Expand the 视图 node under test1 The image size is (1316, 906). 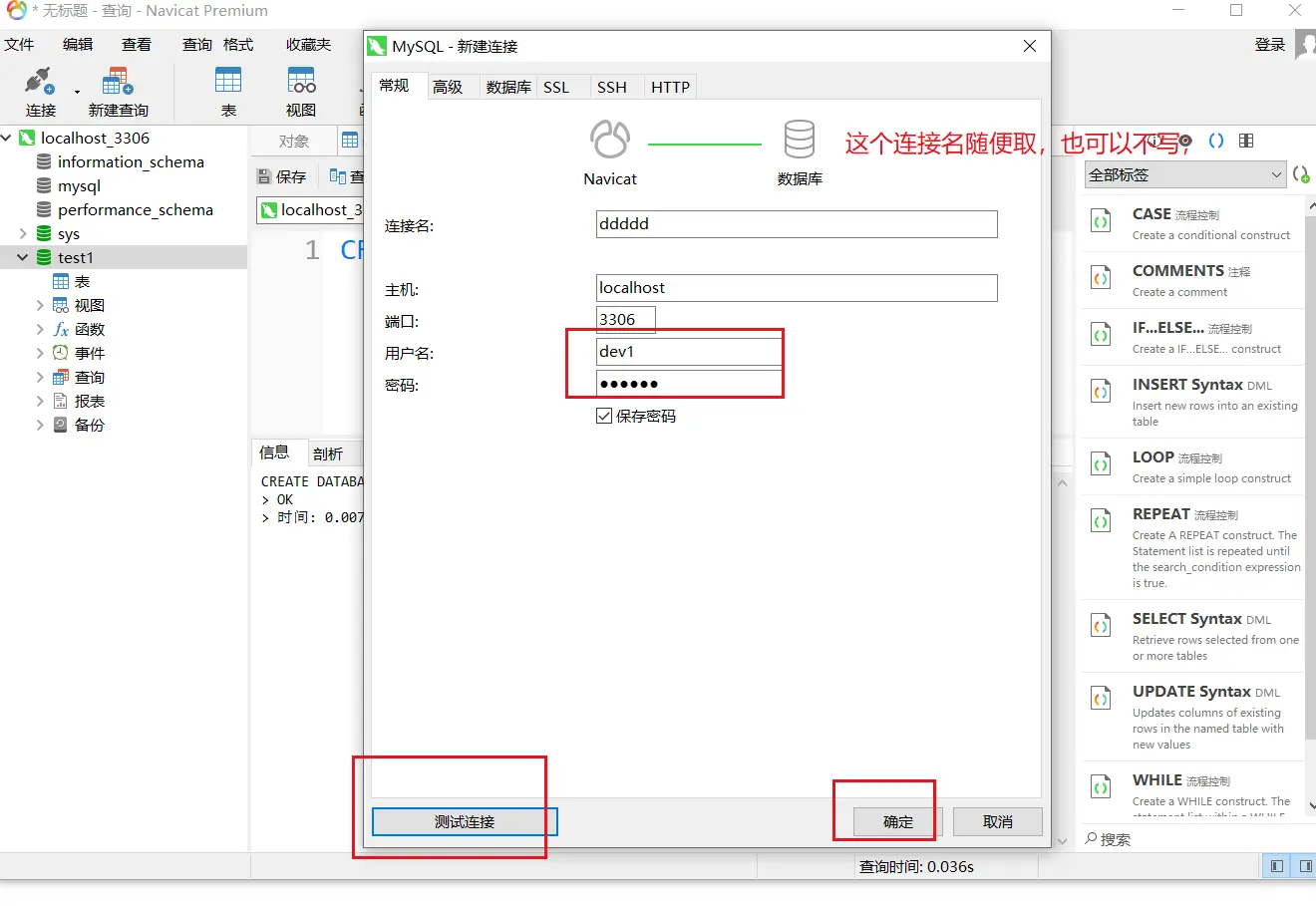click(x=40, y=305)
